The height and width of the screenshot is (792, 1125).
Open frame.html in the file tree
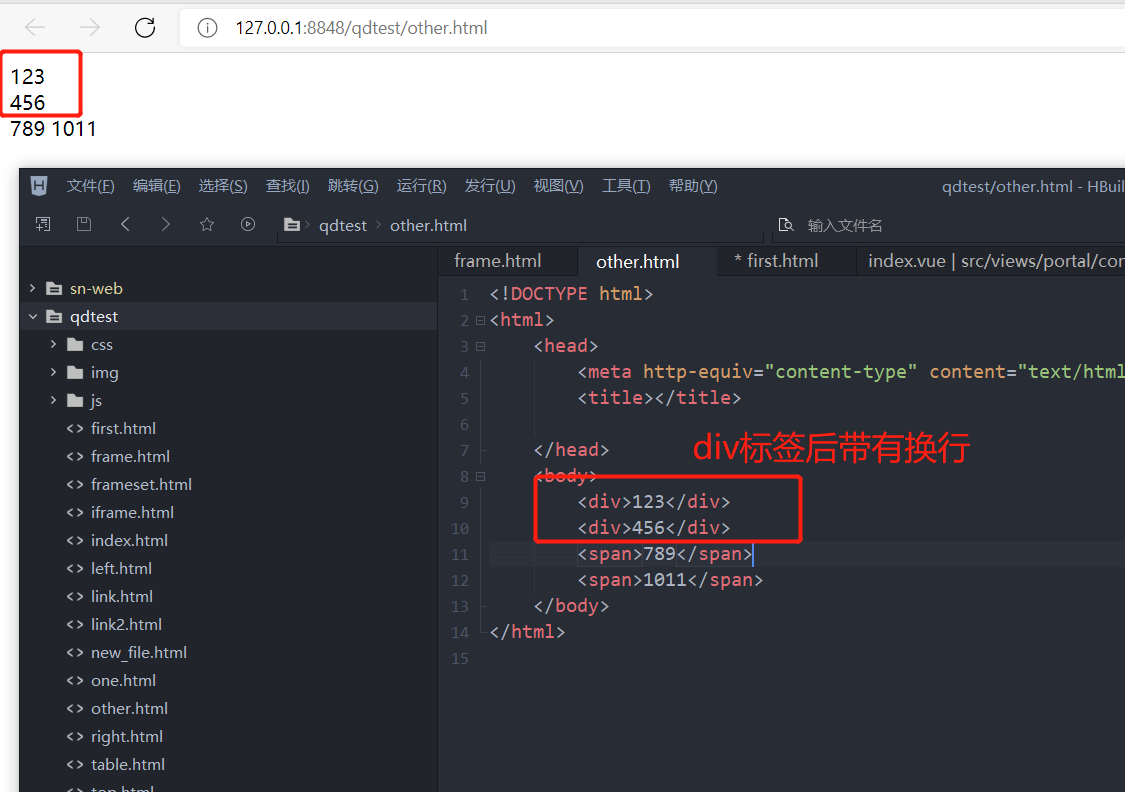(x=130, y=456)
